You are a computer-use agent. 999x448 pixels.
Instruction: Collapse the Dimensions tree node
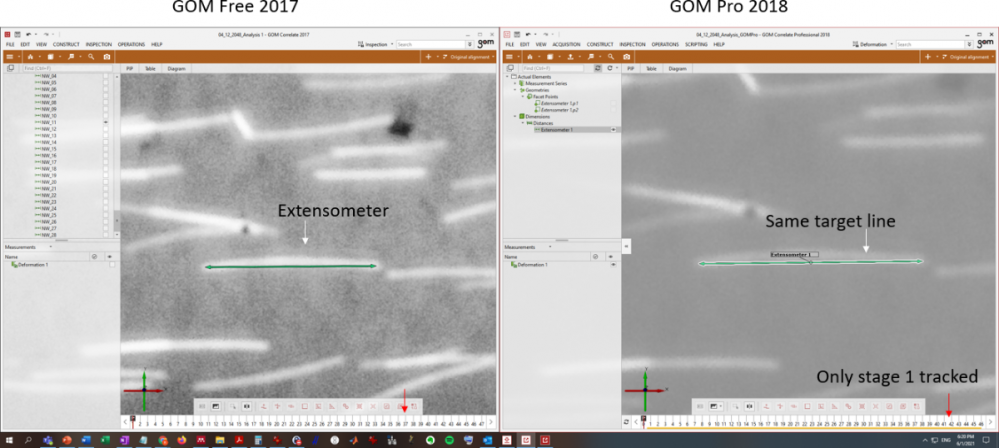pyautogui.click(x=515, y=116)
